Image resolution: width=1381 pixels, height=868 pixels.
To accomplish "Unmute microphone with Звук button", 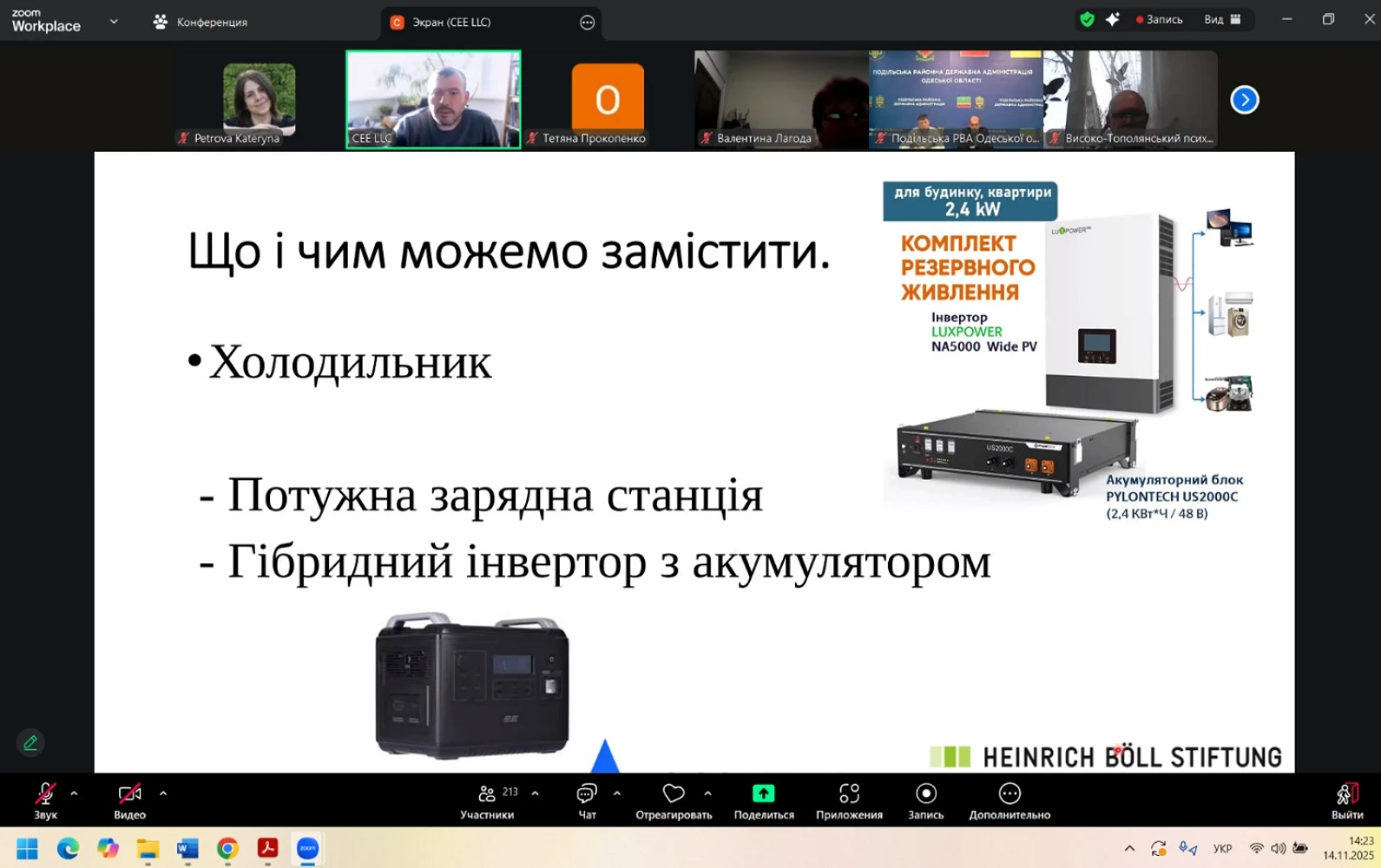I will coord(45,794).
